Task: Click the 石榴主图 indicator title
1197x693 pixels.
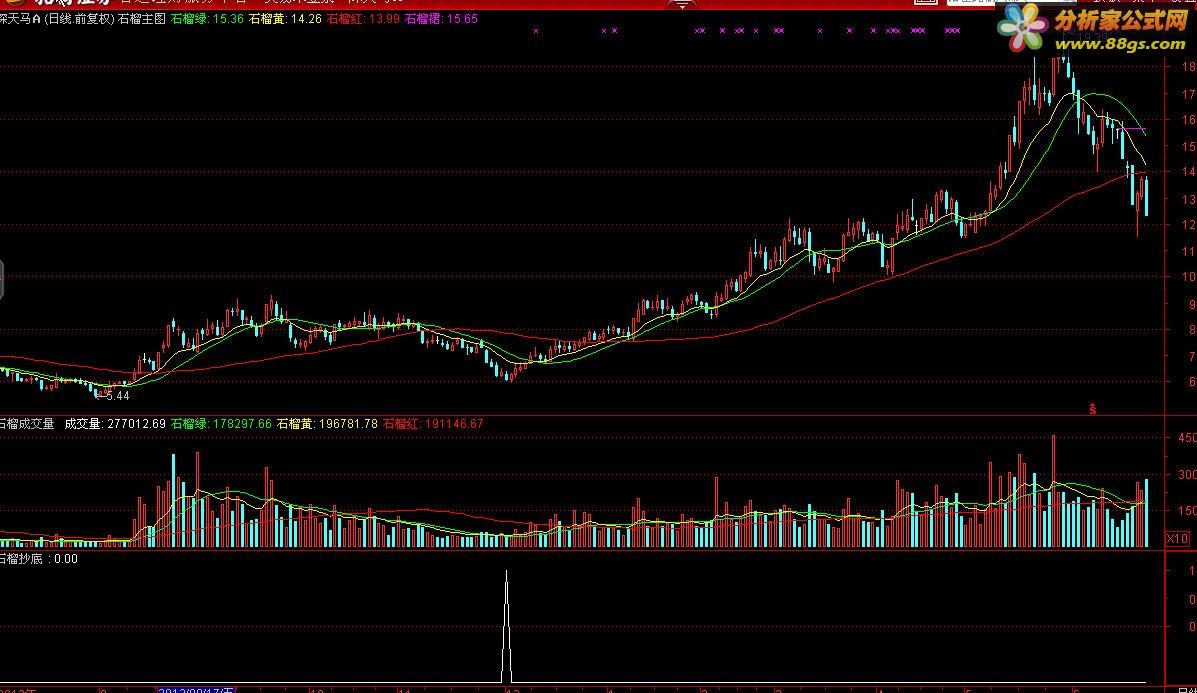Action: pyautogui.click(x=141, y=18)
